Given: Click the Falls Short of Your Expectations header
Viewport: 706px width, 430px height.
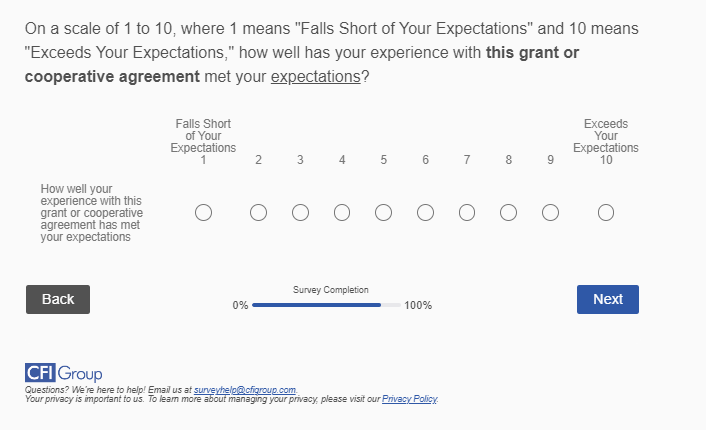Looking at the screenshot, I should point(203,136).
